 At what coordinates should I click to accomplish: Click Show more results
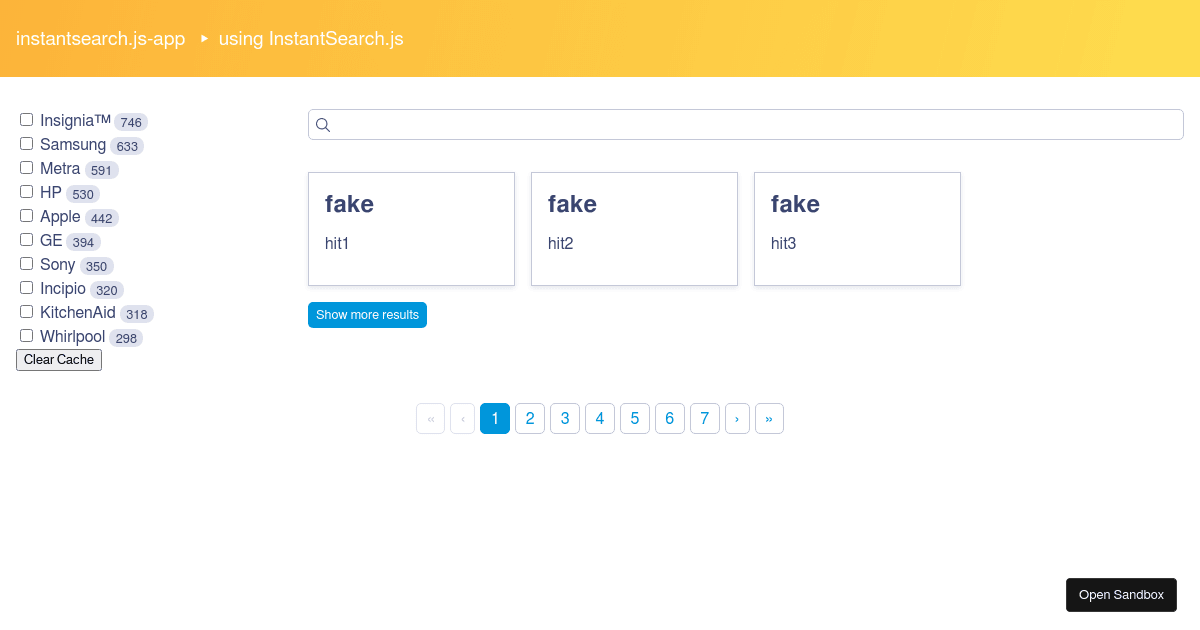pos(367,314)
